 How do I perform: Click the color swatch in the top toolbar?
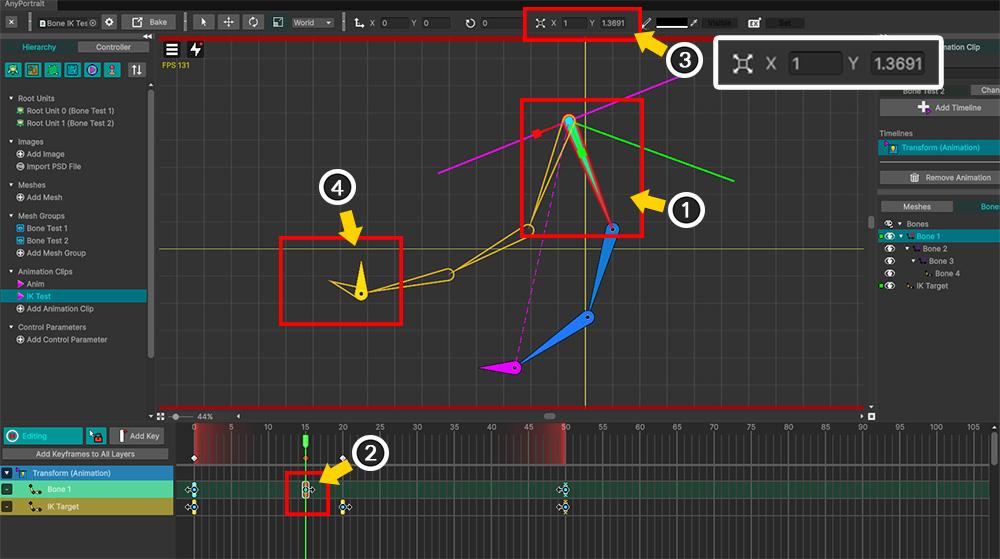click(672, 23)
